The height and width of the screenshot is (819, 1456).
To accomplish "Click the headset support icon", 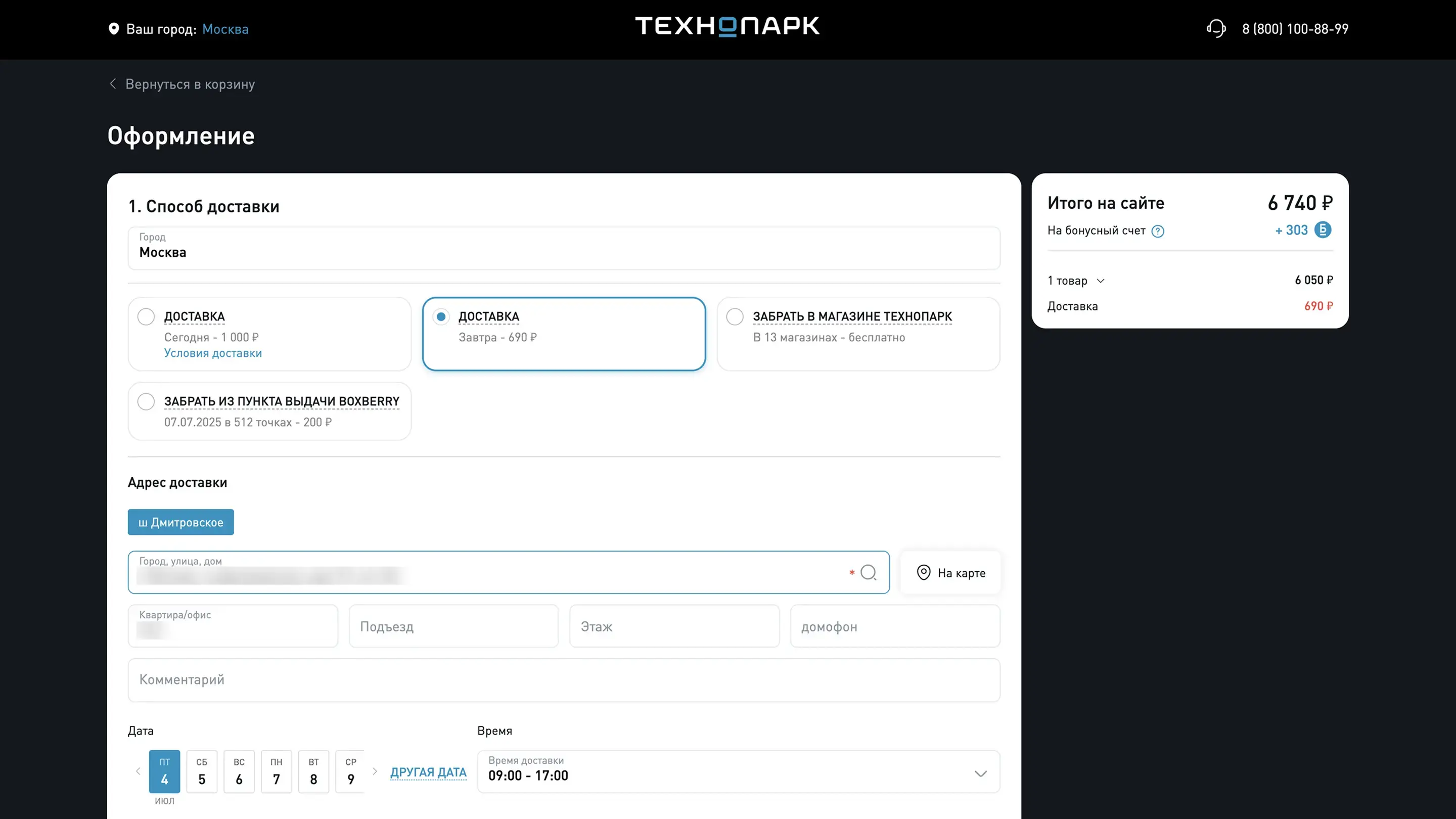I will point(1216,29).
